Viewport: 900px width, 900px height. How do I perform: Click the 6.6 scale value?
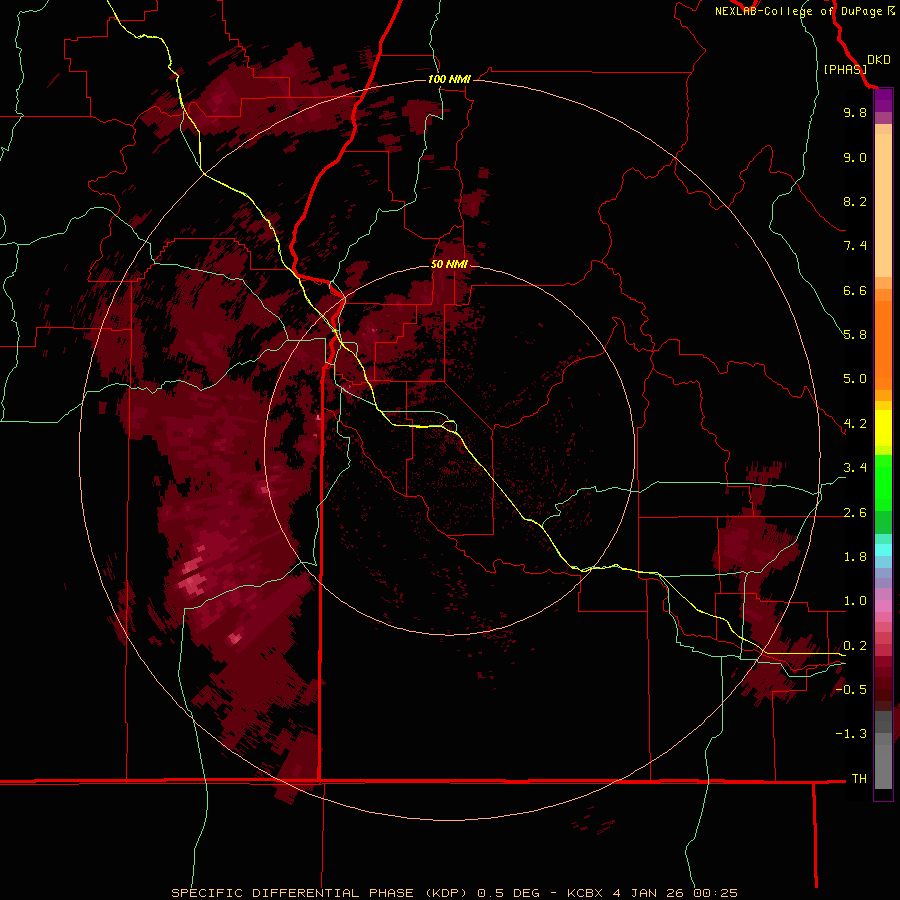855,290
